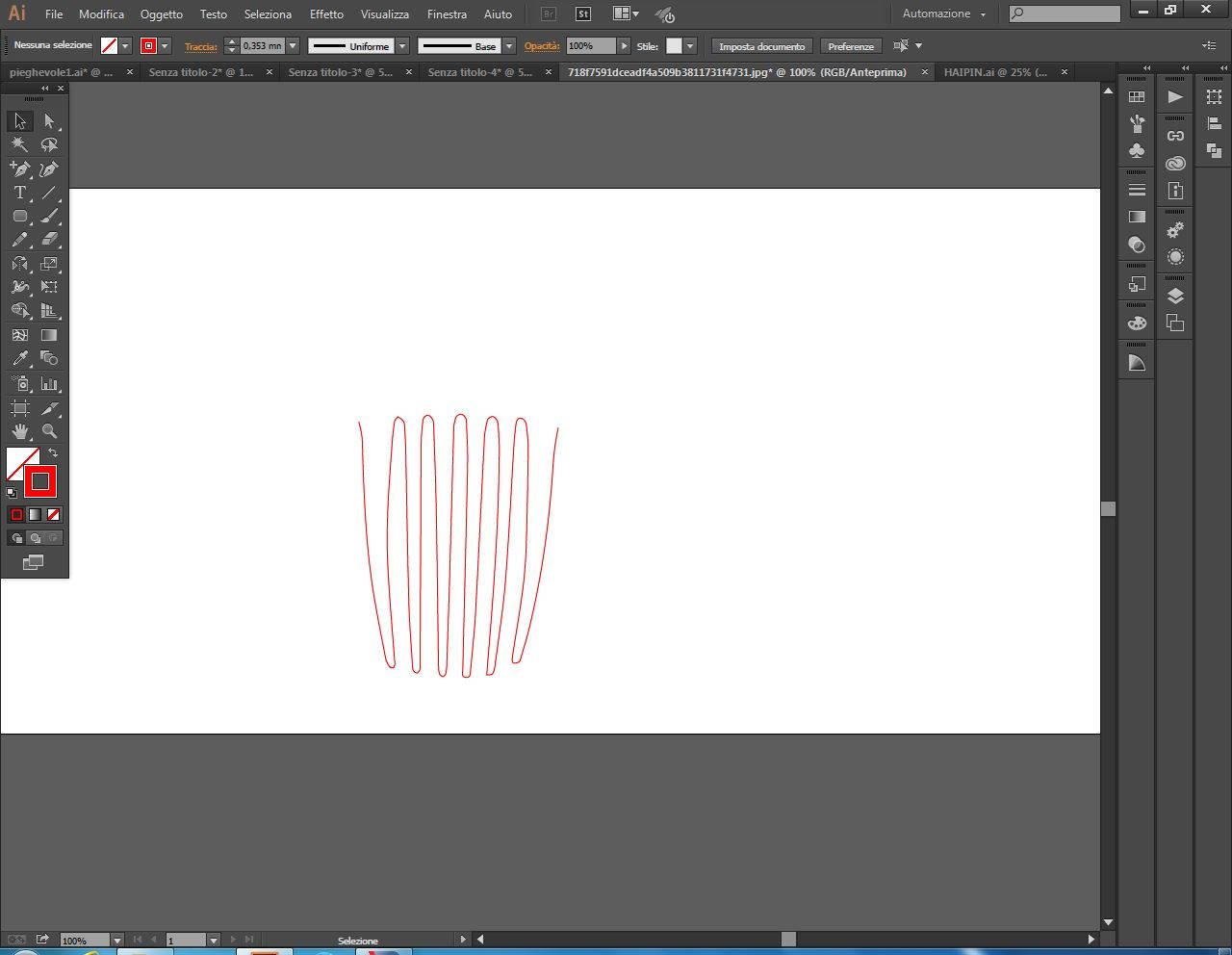Viewport: 1232px width, 955px height.
Task: Open the Automazione workspace dropdown
Action: click(x=943, y=14)
